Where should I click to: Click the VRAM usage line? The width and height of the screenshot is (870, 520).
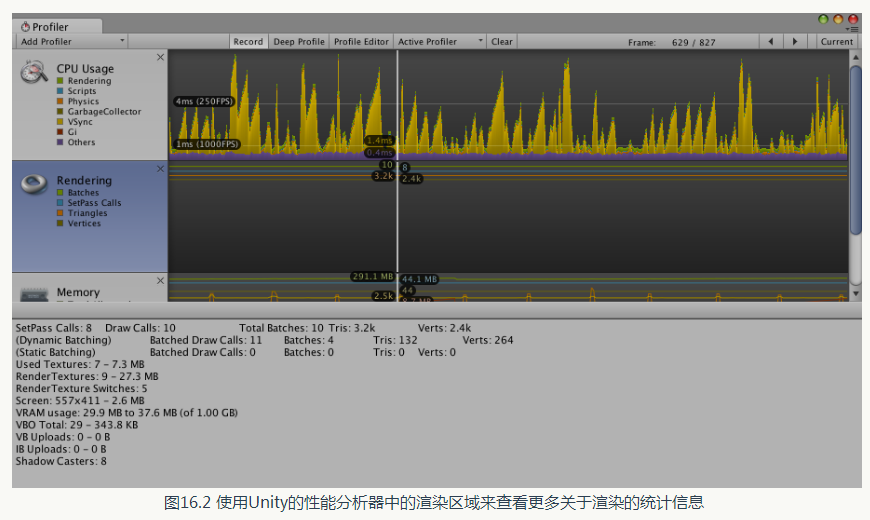pos(127,413)
